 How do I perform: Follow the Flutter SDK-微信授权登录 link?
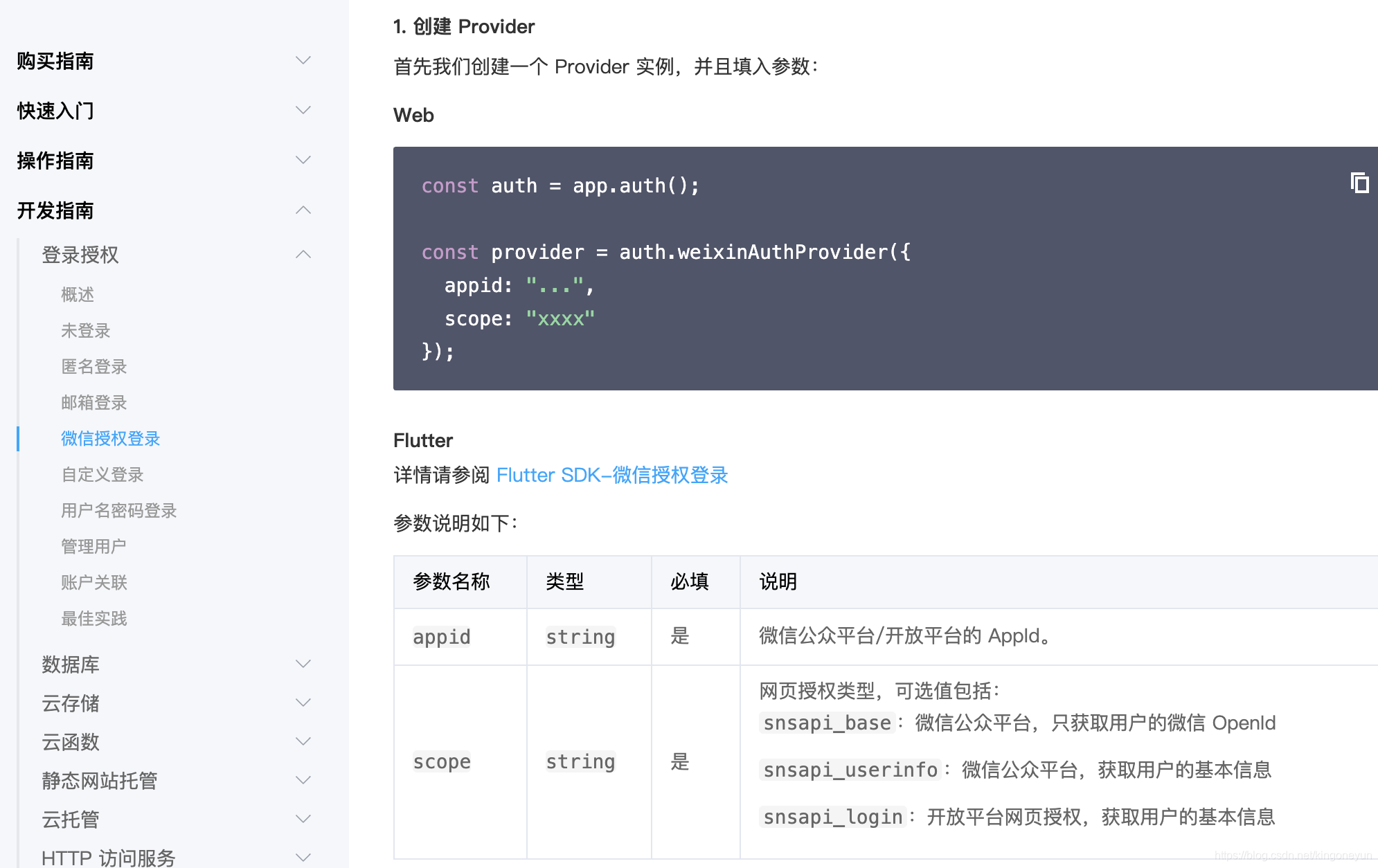[x=612, y=475]
